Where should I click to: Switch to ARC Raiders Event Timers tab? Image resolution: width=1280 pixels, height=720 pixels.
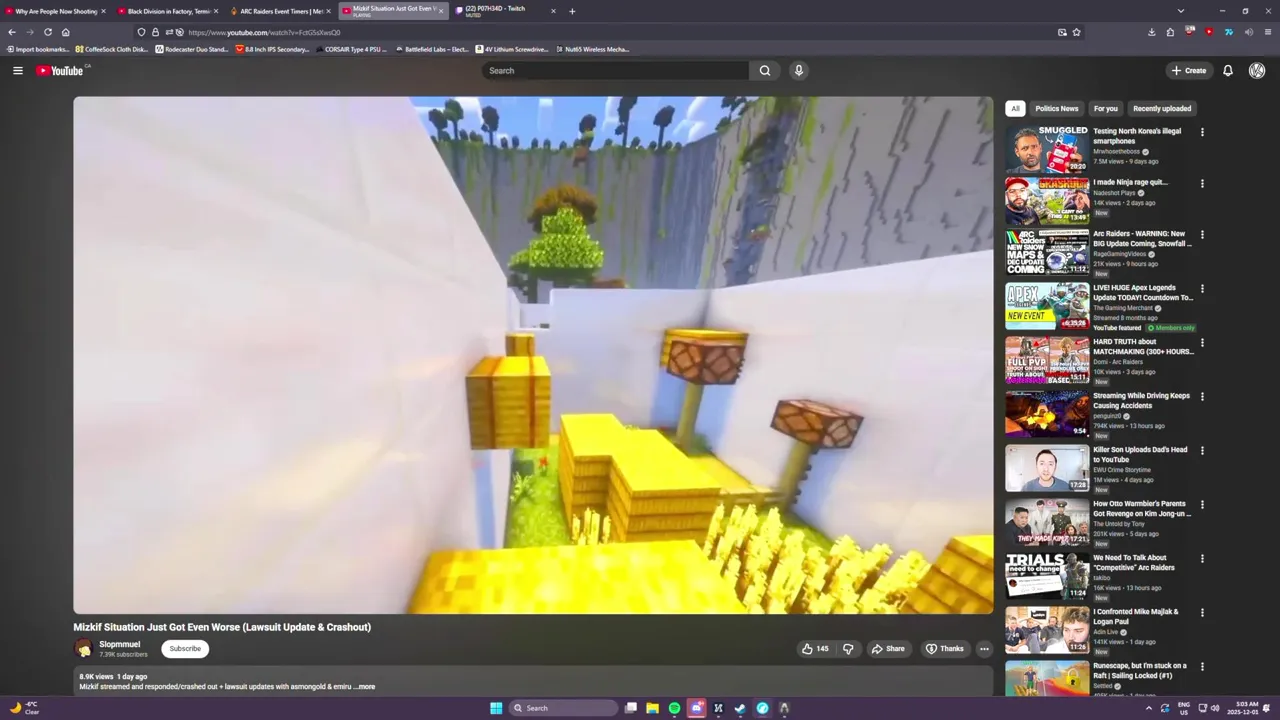click(280, 11)
